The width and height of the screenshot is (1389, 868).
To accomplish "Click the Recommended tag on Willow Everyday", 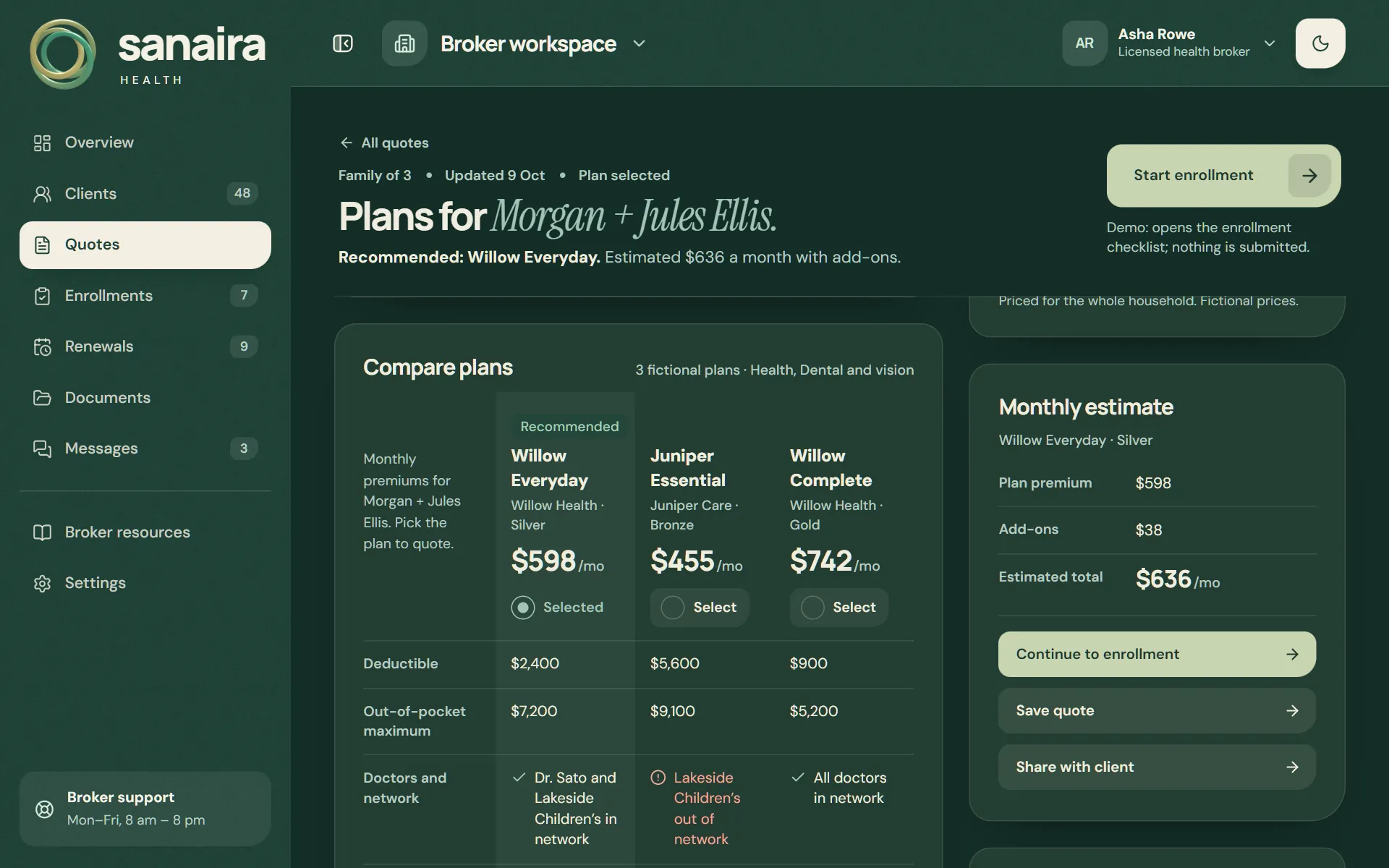I will click(x=569, y=427).
